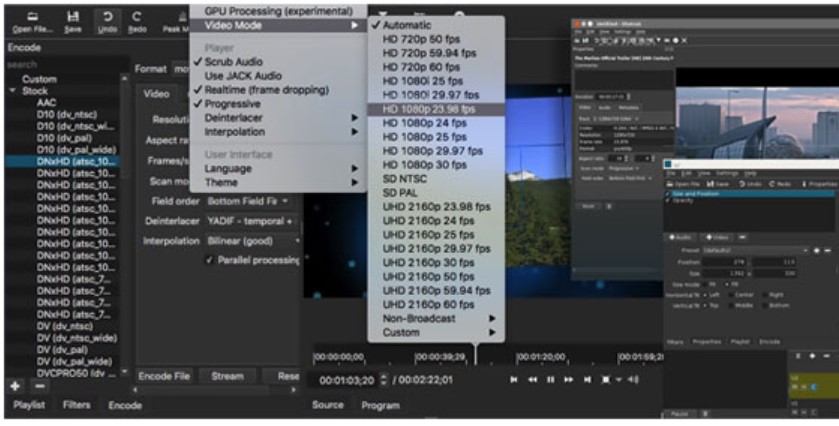Screen dimensions: 839x426
Task: Switch to the Encode bottom tab
Action: 125,405
